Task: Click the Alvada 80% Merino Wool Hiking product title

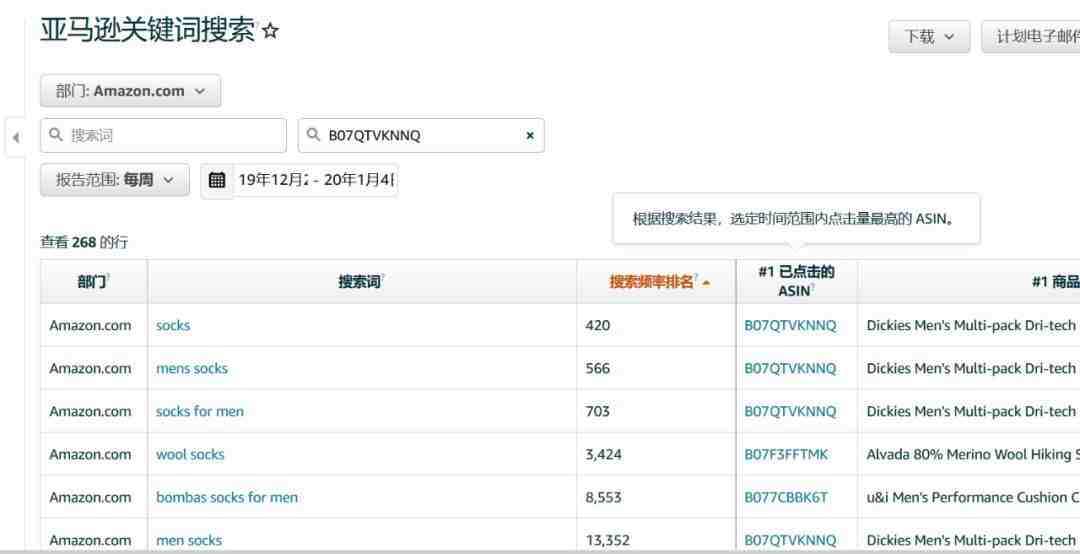Action: pos(973,455)
